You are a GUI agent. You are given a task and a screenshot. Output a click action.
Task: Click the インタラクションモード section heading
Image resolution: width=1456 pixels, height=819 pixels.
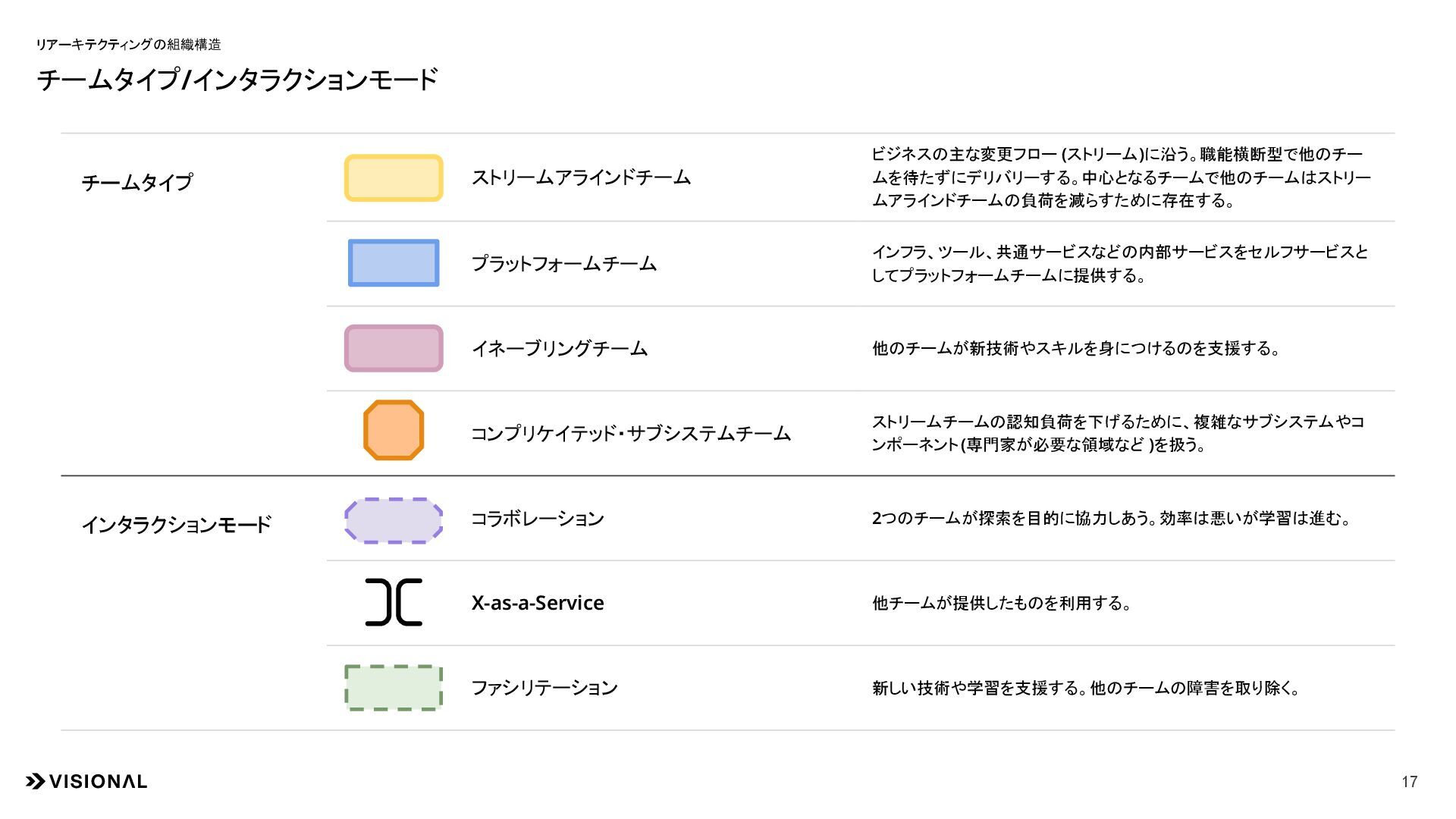coord(176,525)
